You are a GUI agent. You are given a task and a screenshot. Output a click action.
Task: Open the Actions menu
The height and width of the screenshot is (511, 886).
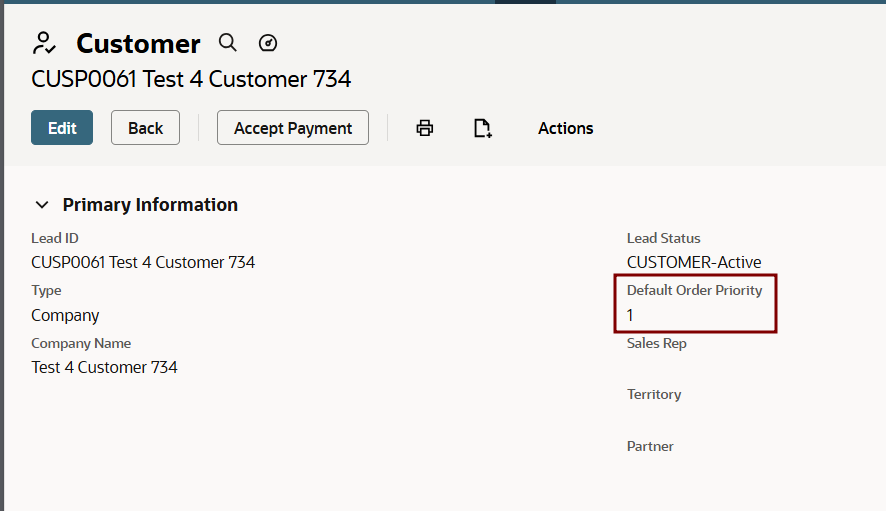[565, 128]
